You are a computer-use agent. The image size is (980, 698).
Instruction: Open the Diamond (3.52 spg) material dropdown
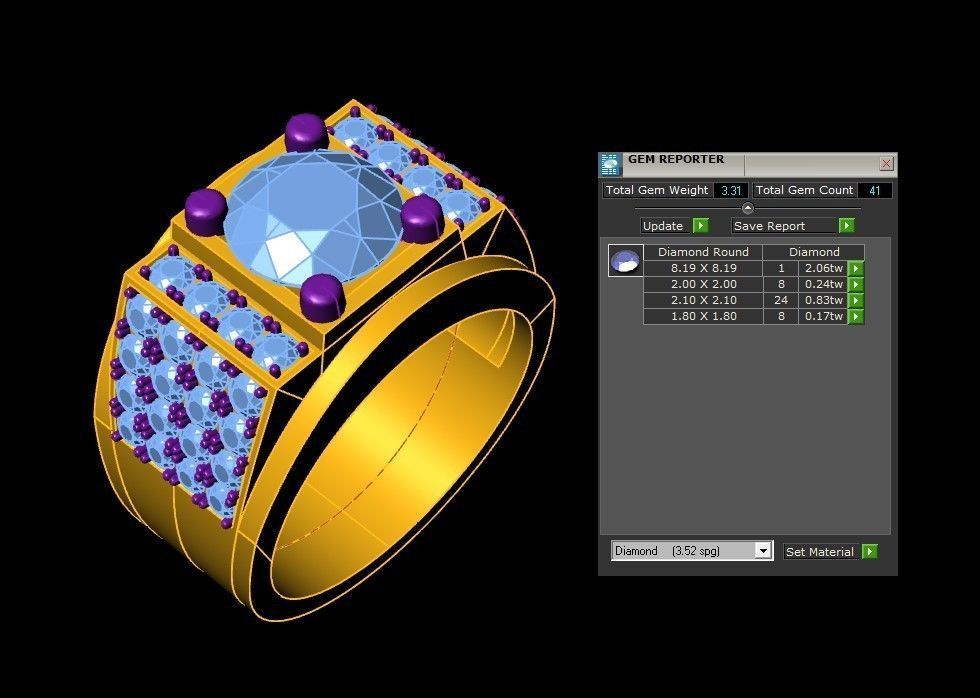692,551
